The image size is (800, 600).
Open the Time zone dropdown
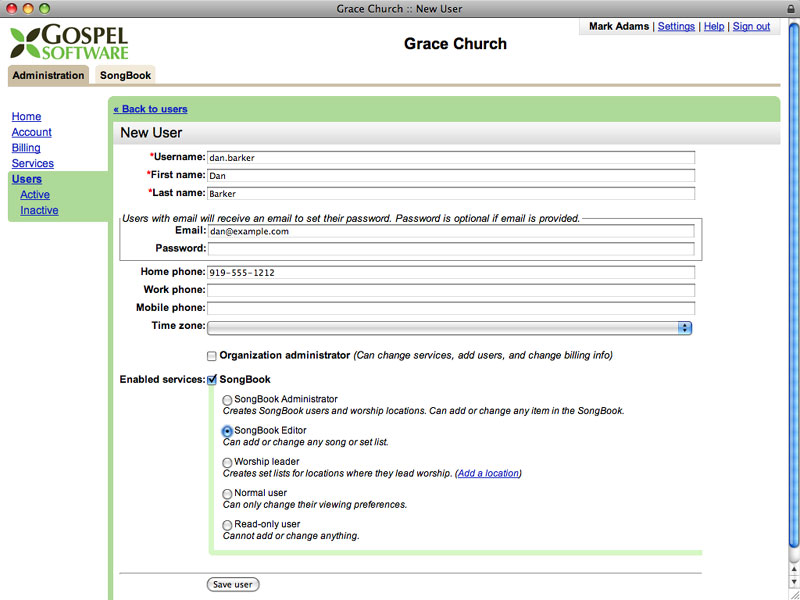coord(449,328)
